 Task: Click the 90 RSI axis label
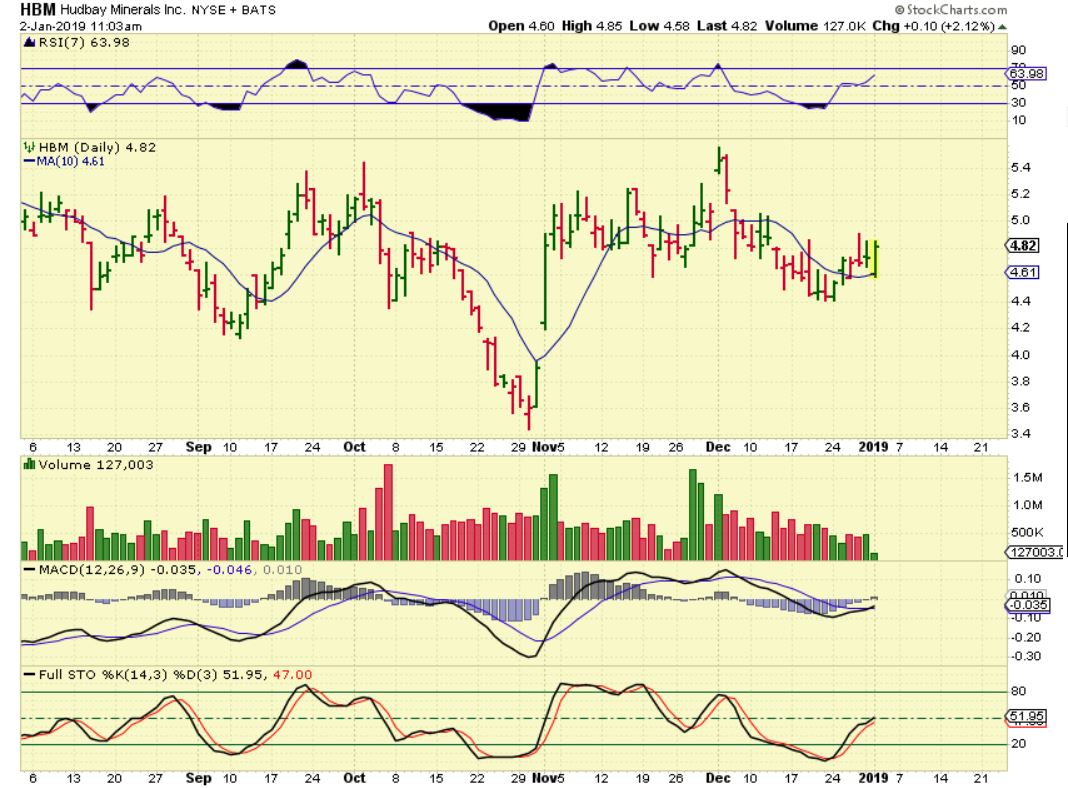1019,50
